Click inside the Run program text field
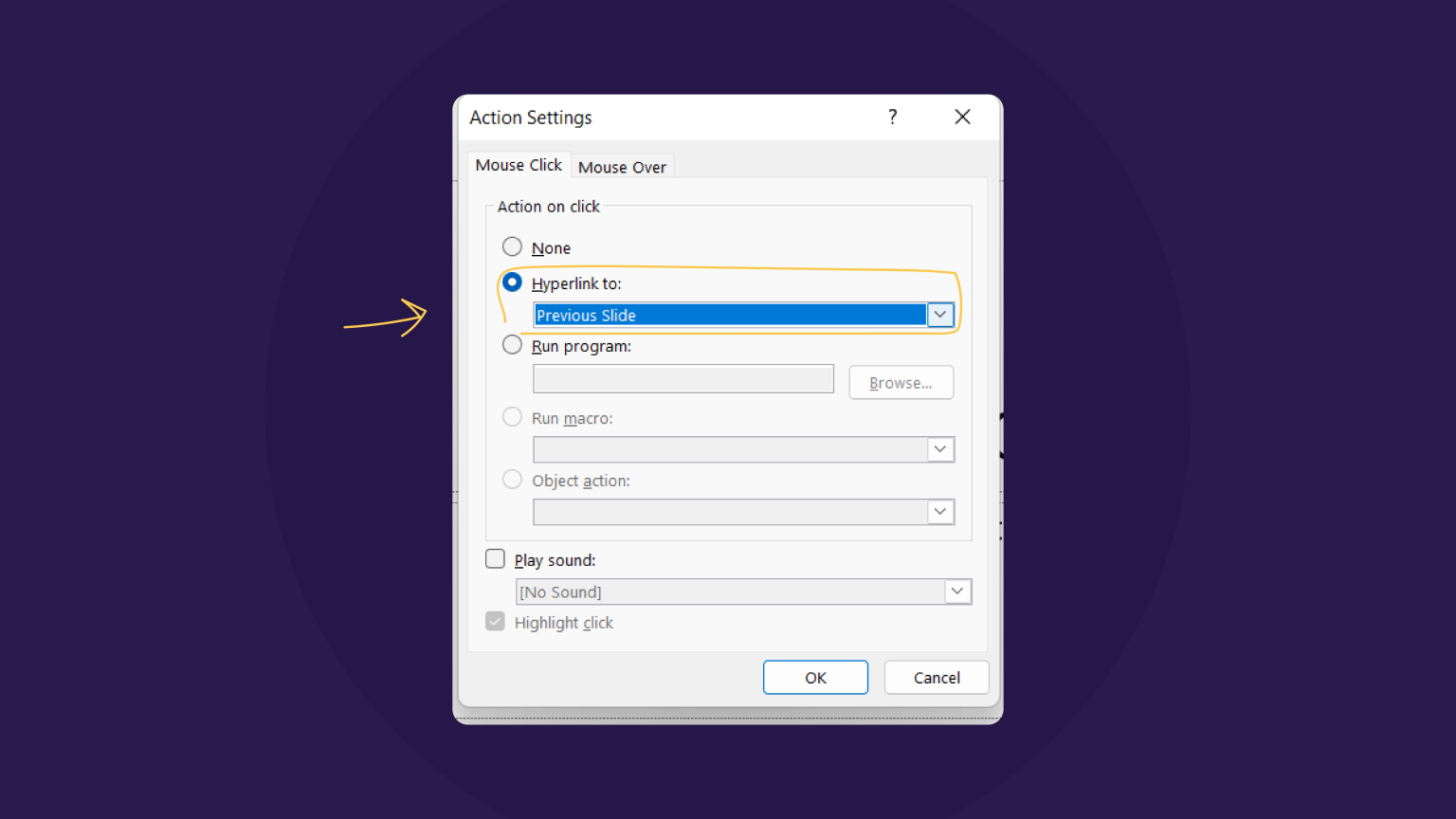Image resolution: width=1456 pixels, height=819 pixels. (682, 378)
